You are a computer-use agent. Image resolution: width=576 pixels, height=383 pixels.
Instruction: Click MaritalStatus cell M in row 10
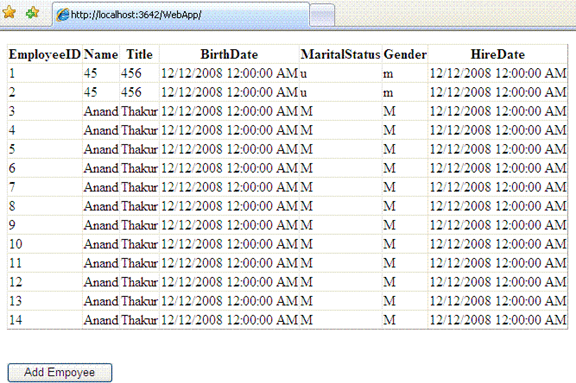tap(341, 244)
